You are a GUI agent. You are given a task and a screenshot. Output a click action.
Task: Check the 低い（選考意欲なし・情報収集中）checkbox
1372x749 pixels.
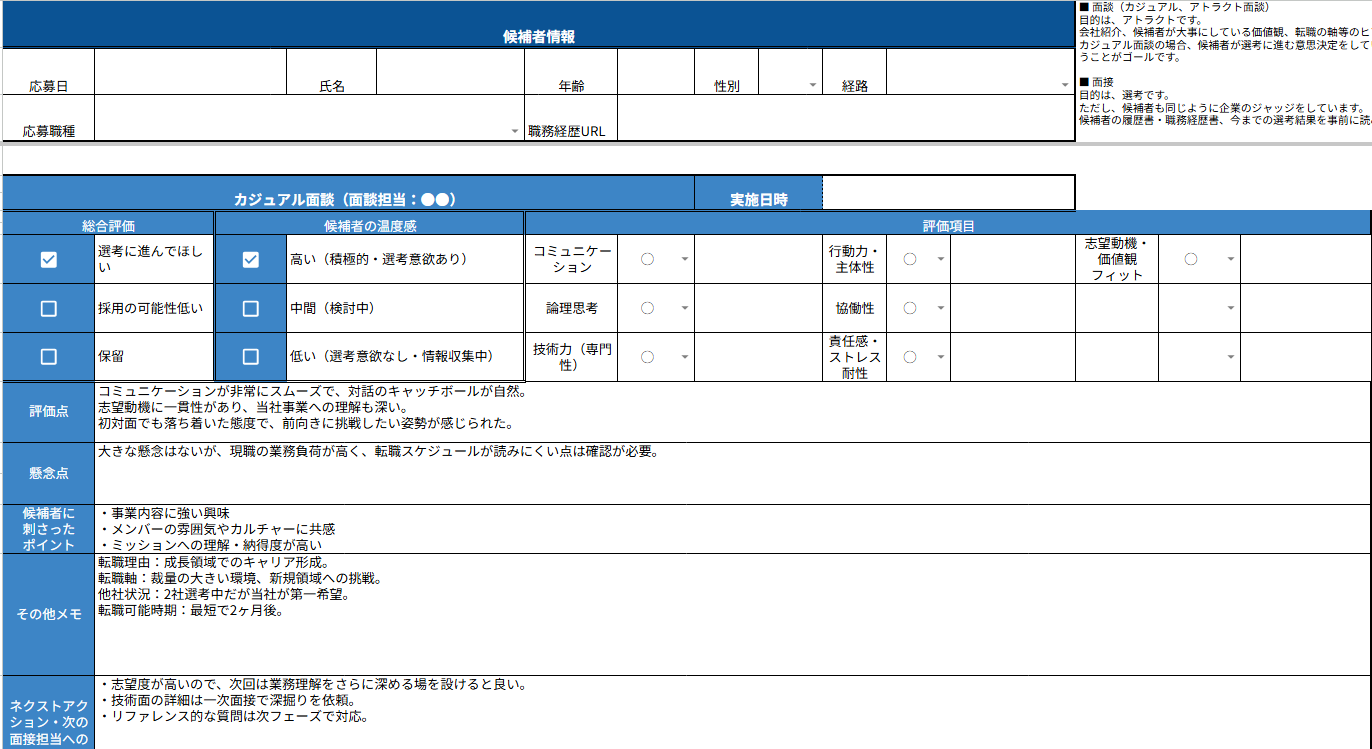(251, 356)
